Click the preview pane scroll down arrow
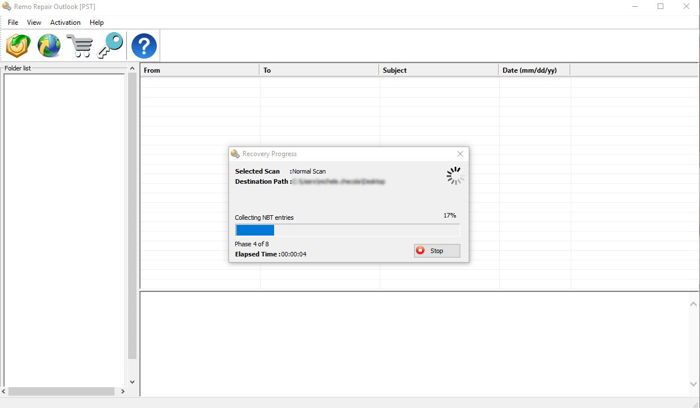Image resolution: width=700 pixels, height=408 pixels. (693, 384)
